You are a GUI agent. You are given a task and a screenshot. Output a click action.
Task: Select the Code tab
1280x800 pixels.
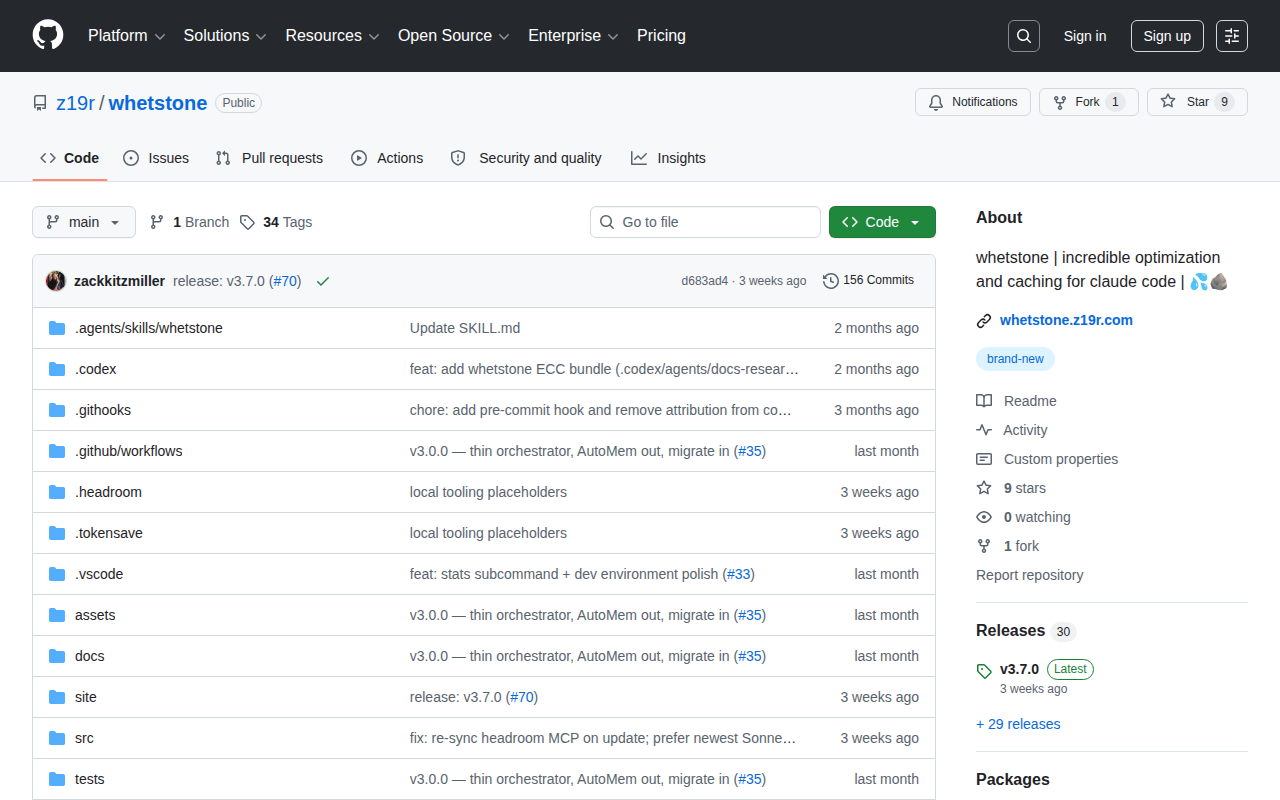tap(70, 158)
